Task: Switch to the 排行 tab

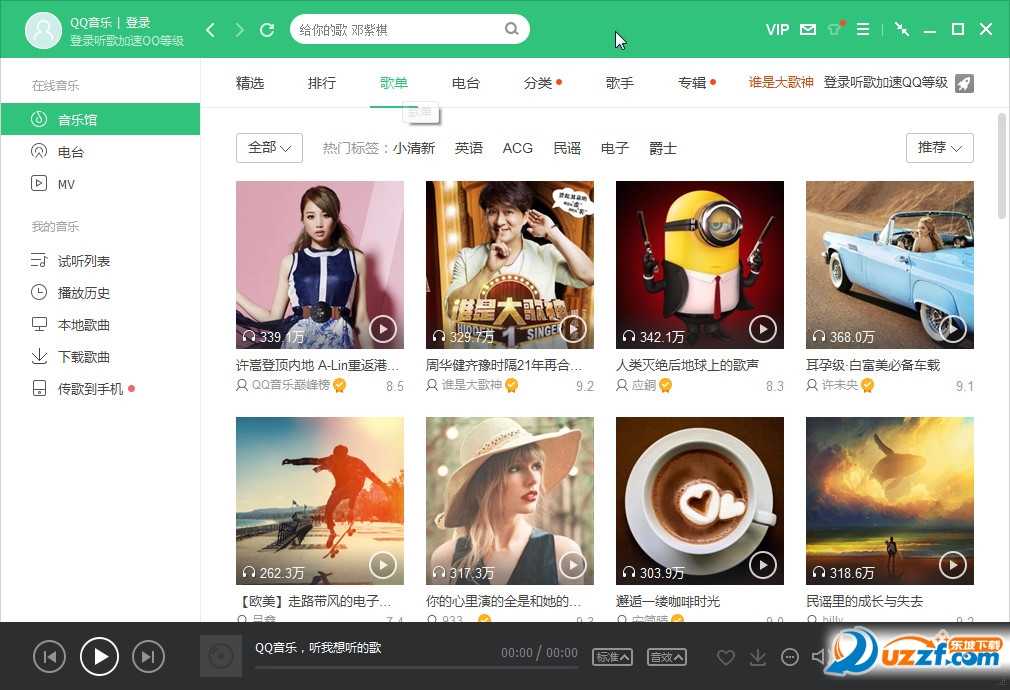Action: (321, 83)
